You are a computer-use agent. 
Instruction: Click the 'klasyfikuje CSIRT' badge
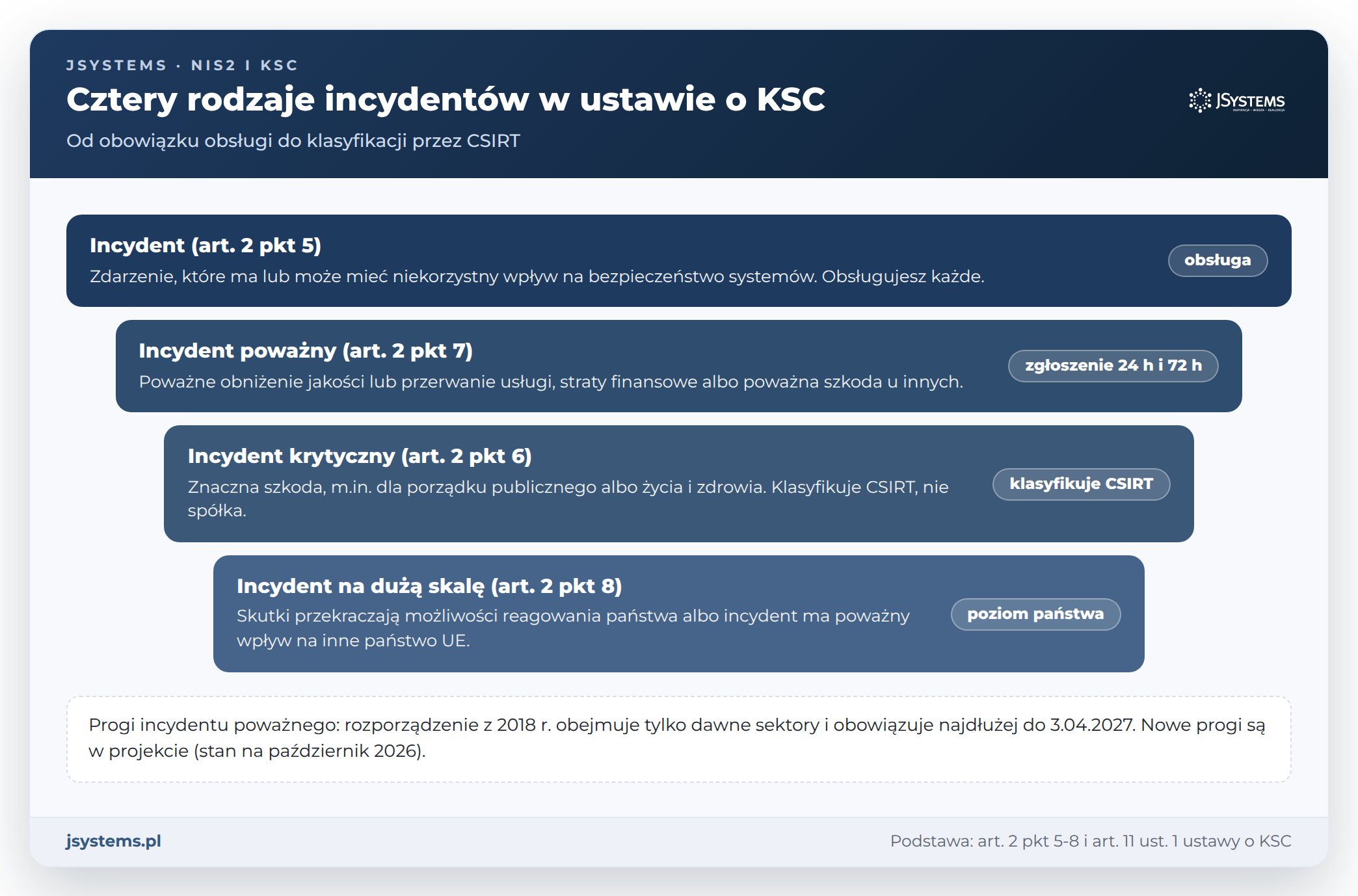[1081, 484]
